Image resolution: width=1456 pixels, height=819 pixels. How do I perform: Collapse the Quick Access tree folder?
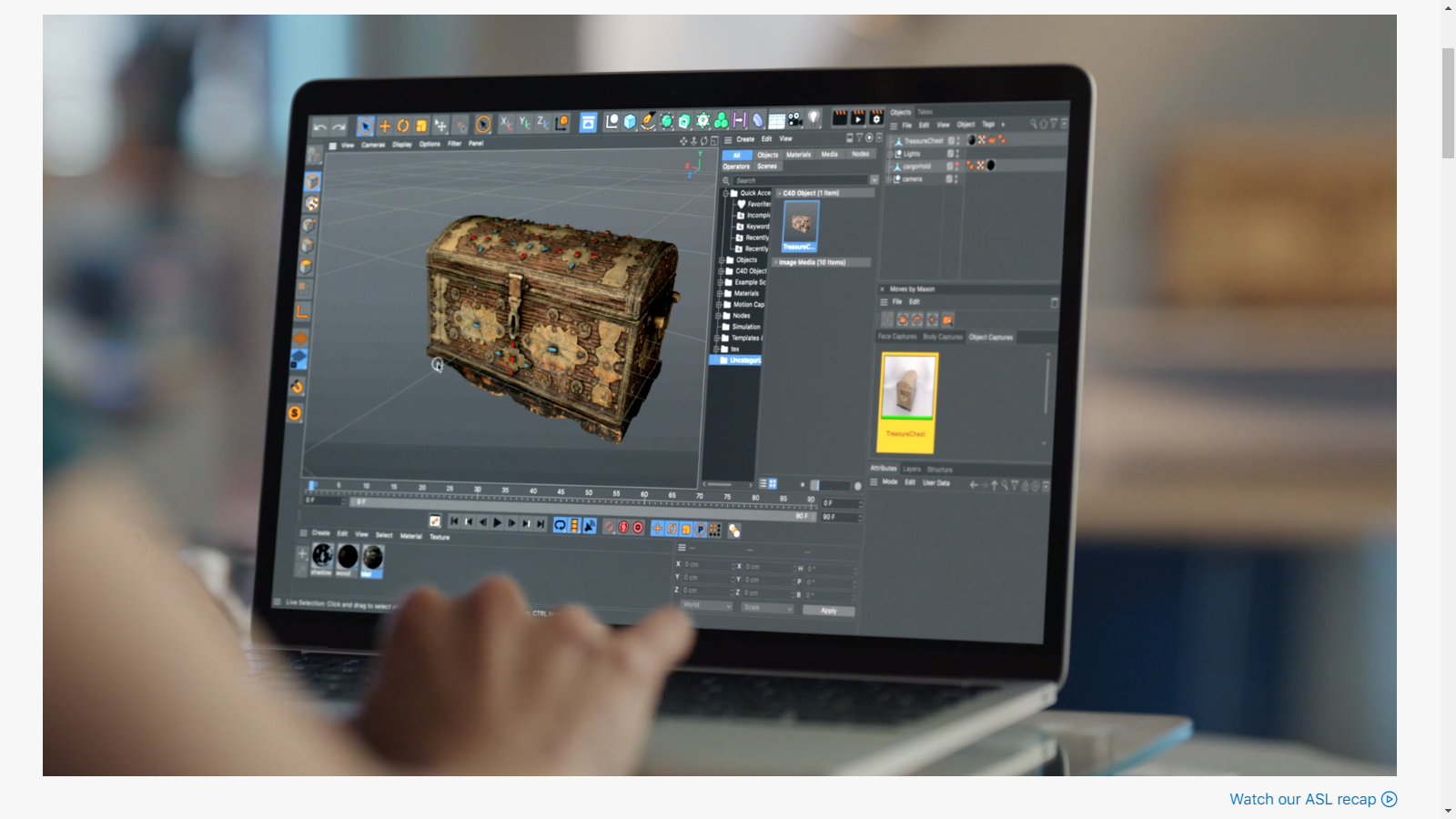725,193
